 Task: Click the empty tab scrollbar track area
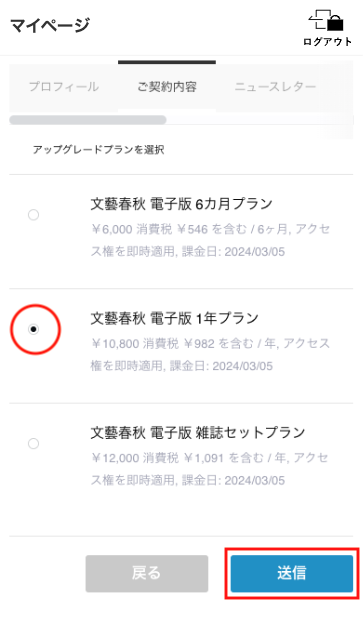pyautogui.click(x=259, y=120)
